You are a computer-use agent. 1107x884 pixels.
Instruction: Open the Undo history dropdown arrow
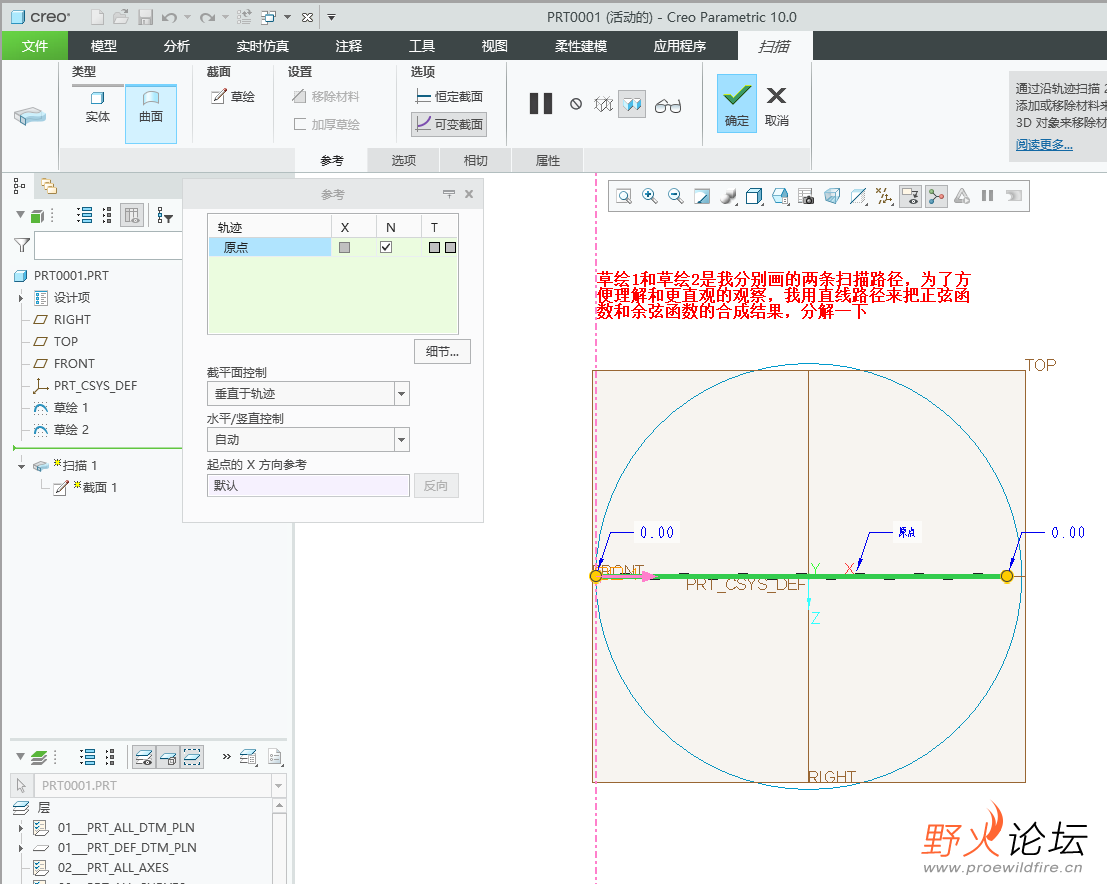coord(187,17)
